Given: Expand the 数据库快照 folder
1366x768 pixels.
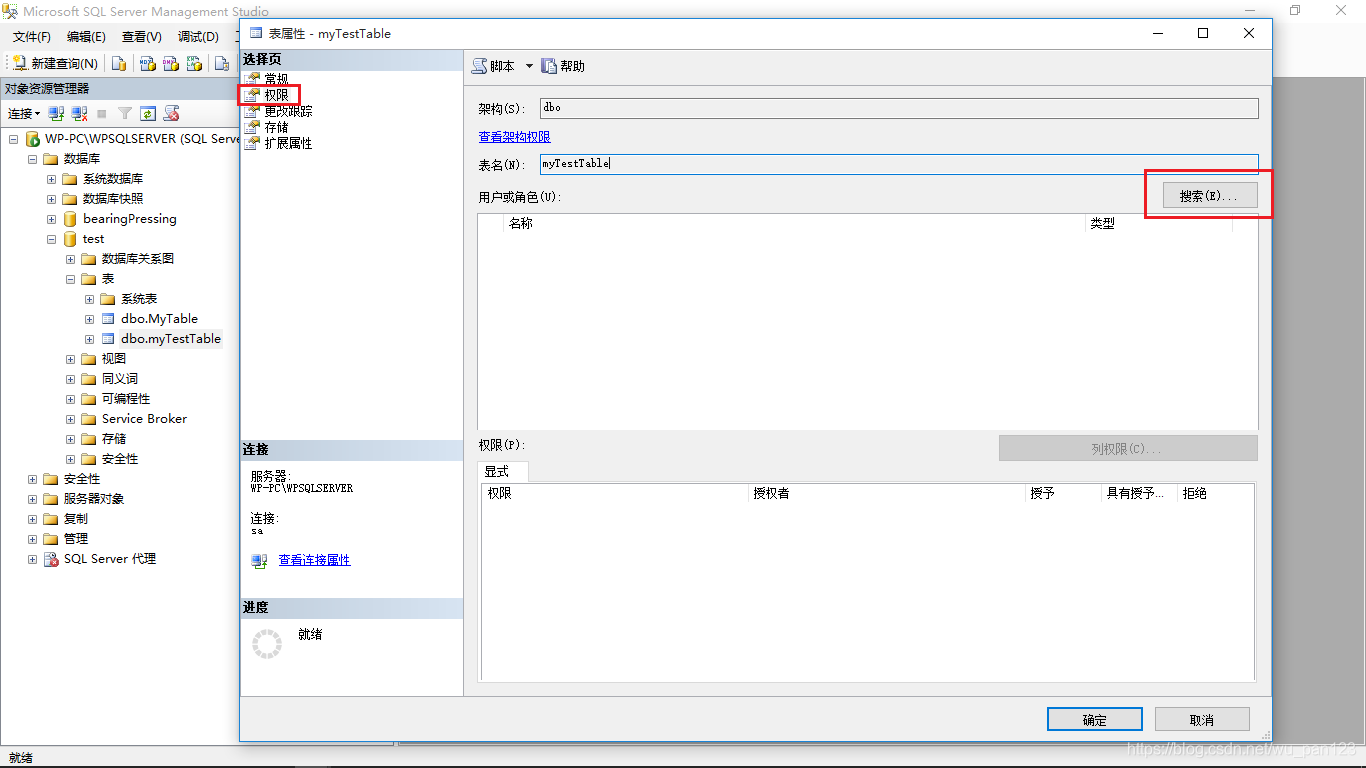Looking at the screenshot, I should pyautogui.click(x=51, y=199).
